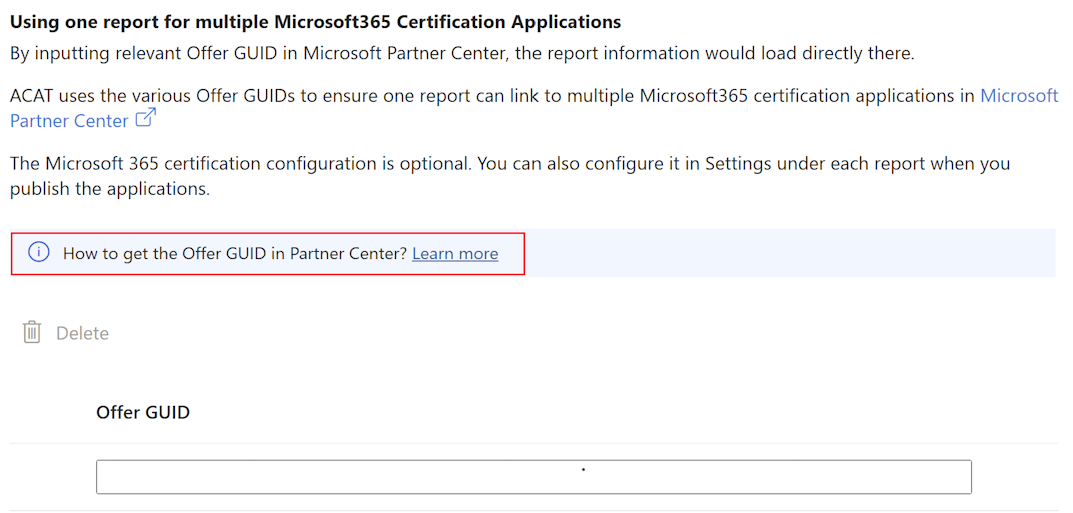Screen dimensions: 1073x513
Task: Open the Learn more link
Action: tap(455, 254)
